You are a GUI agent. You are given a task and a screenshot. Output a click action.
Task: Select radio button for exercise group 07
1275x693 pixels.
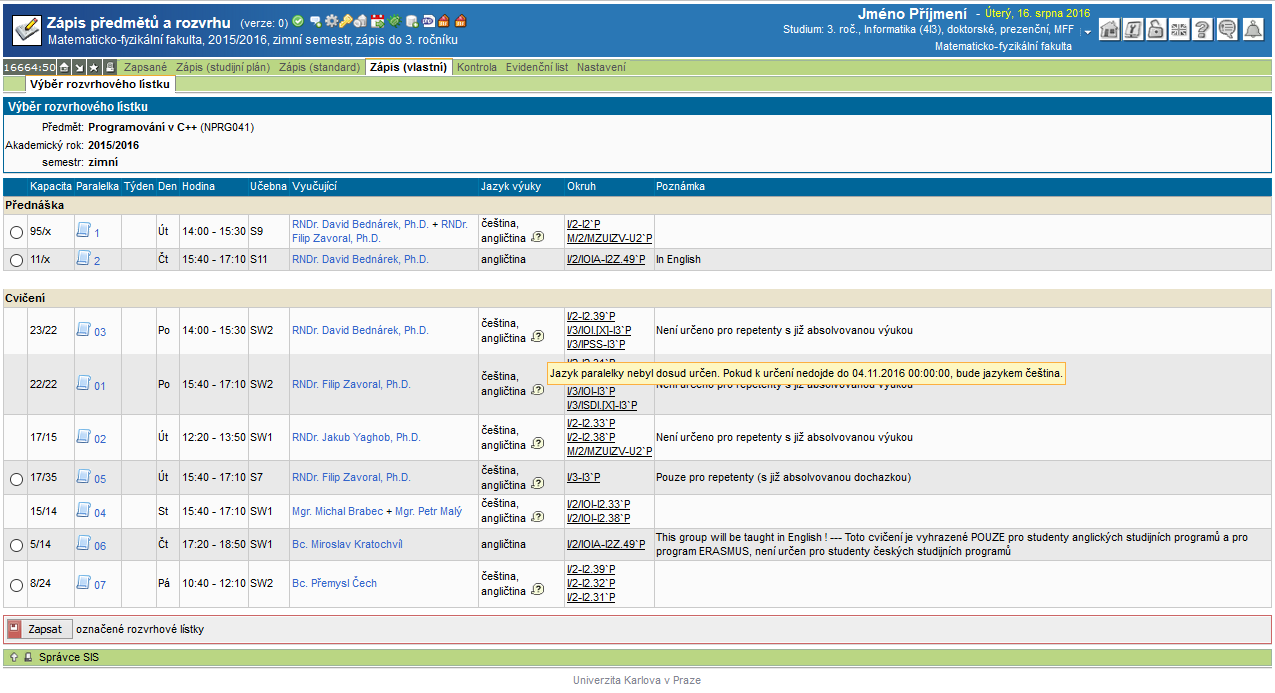[x=16, y=585]
